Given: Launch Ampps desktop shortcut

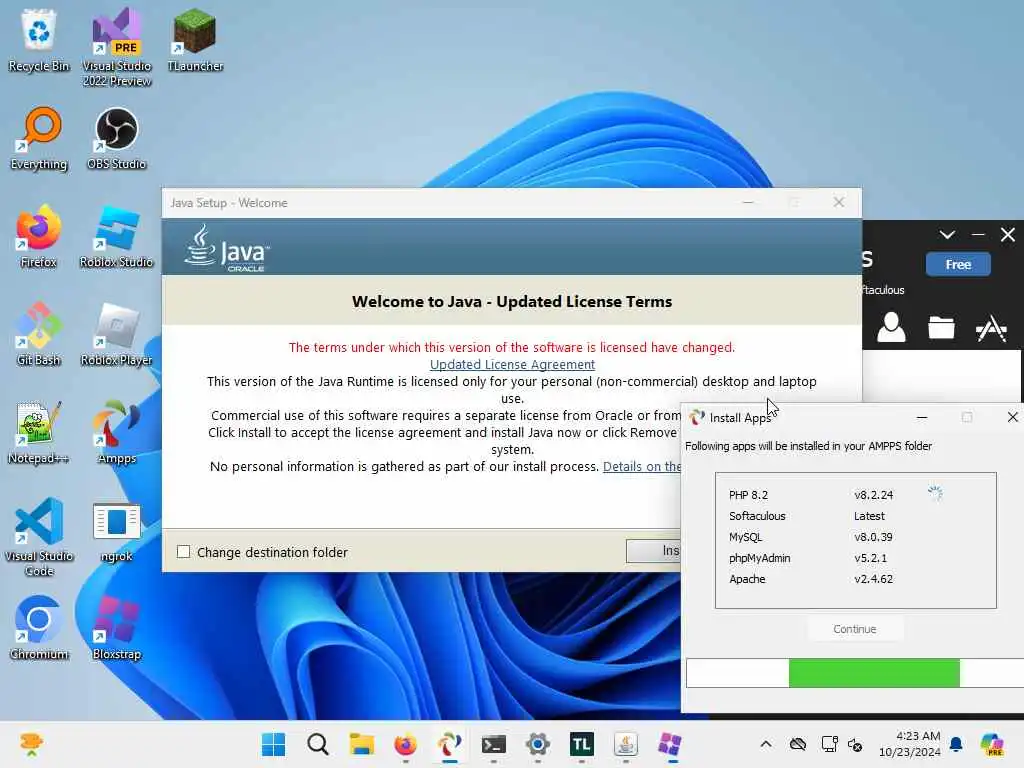Looking at the screenshot, I should (x=117, y=432).
